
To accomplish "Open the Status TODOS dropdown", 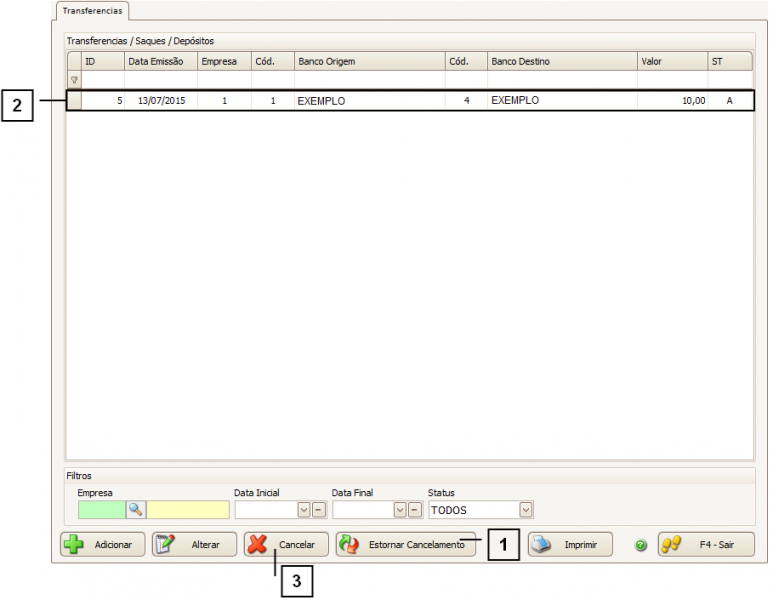I will 526,510.
